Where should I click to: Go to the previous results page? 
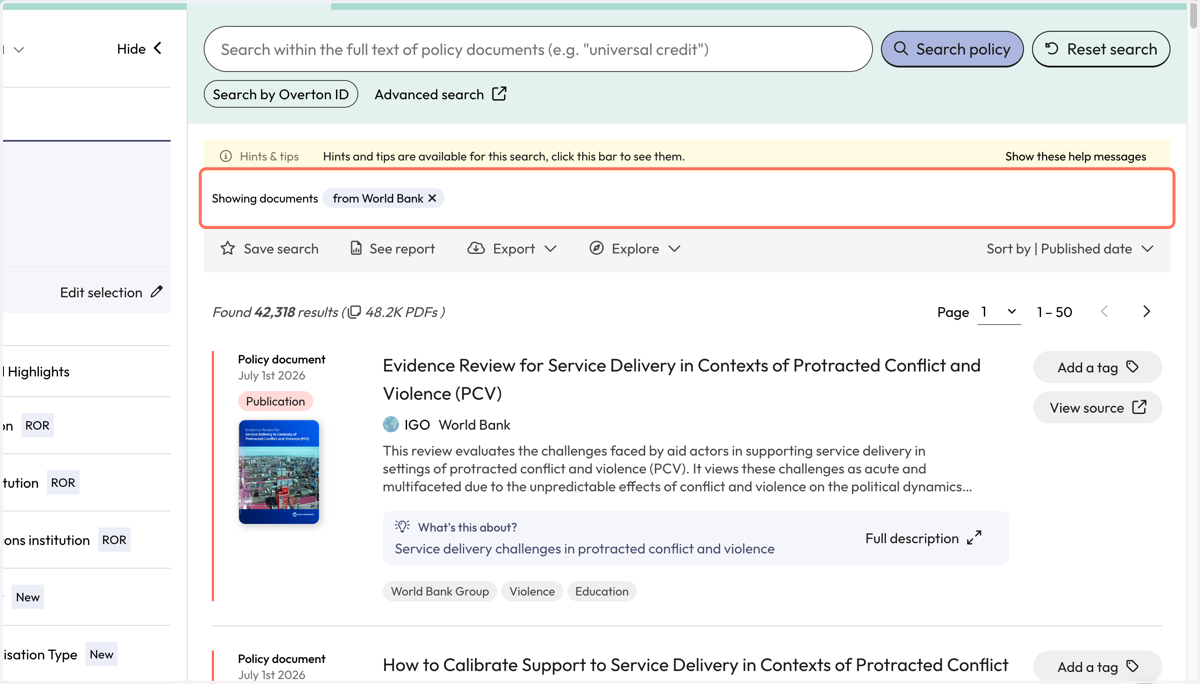[1105, 312]
